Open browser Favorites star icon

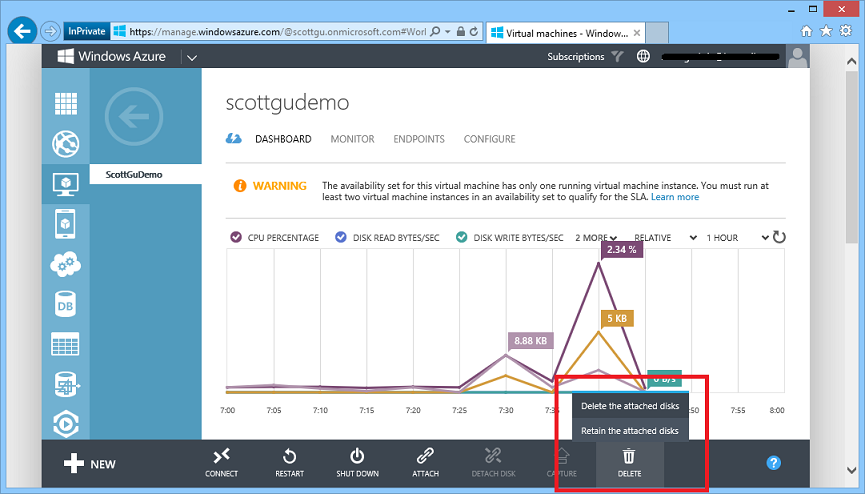pyautogui.click(x=826, y=30)
